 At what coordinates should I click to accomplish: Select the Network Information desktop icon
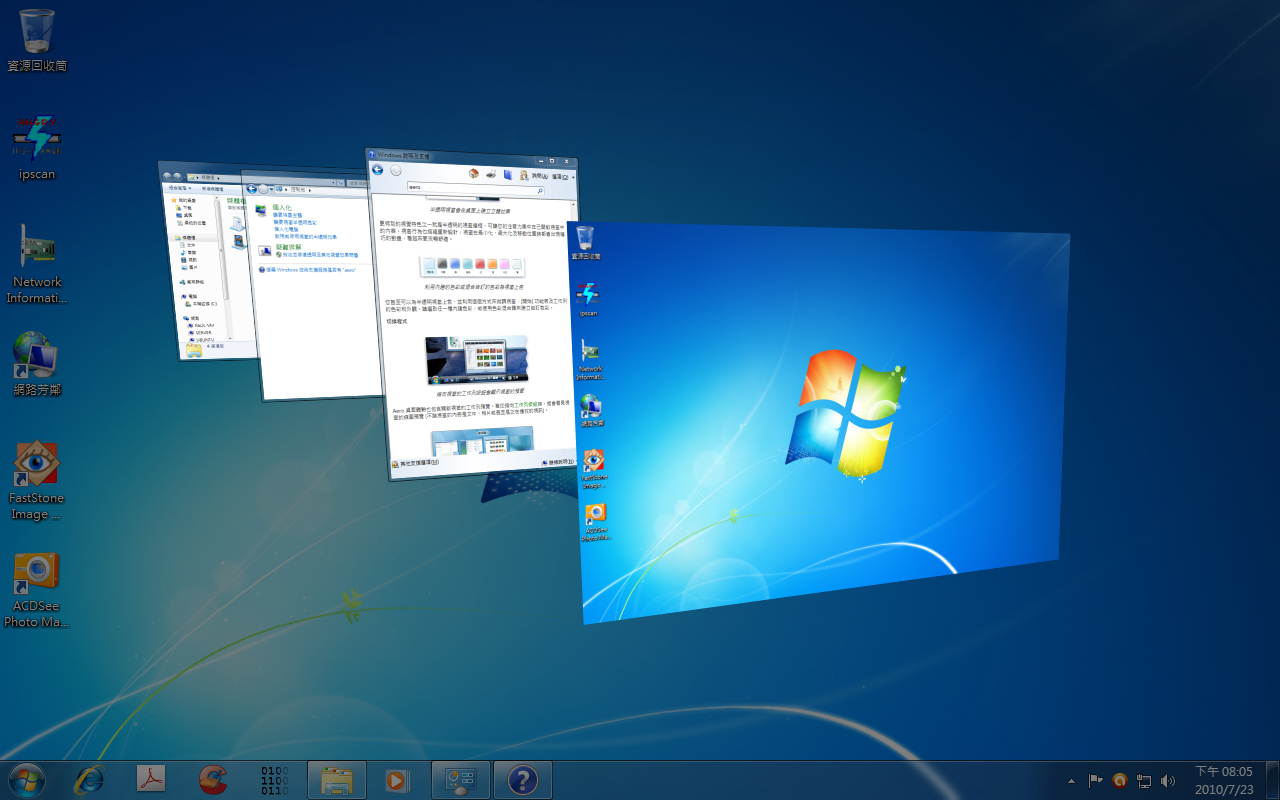37,263
